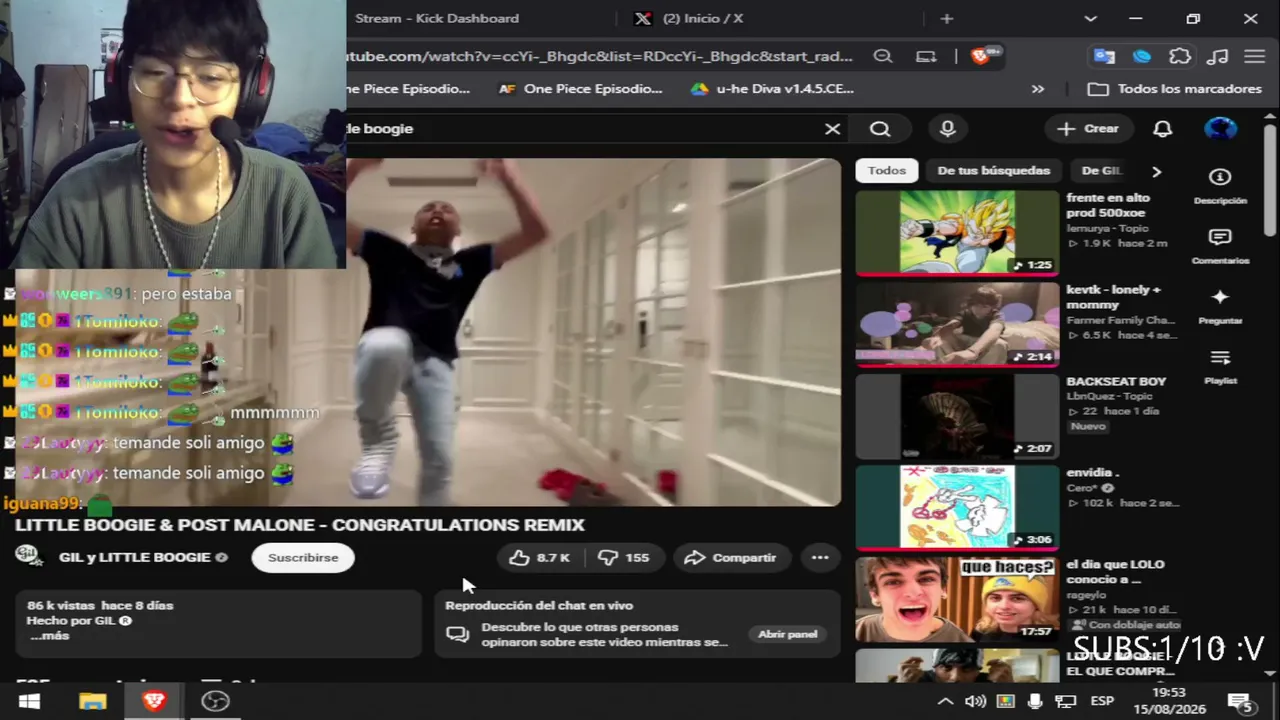Click the install app icon in address bar
The width and height of the screenshot is (1280, 720).
point(926,56)
